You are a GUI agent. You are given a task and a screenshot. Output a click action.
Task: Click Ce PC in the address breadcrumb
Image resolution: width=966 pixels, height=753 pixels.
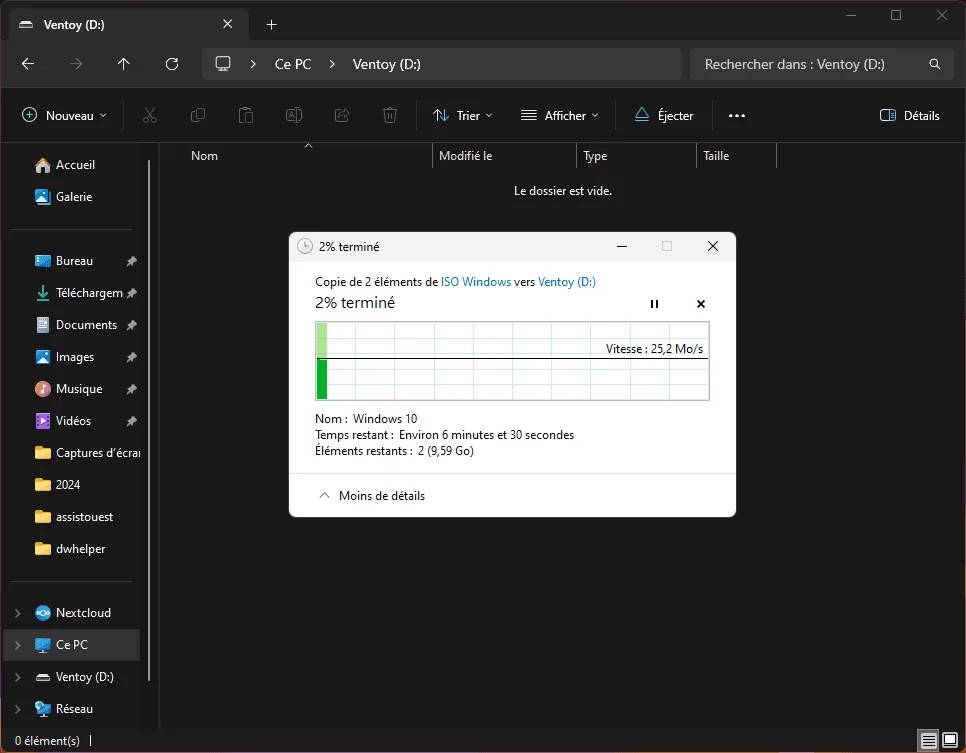click(x=293, y=64)
